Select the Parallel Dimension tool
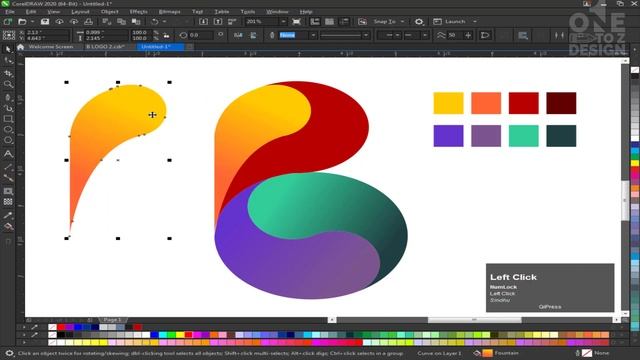This screenshot has height=360, width=640. pos(8,167)
